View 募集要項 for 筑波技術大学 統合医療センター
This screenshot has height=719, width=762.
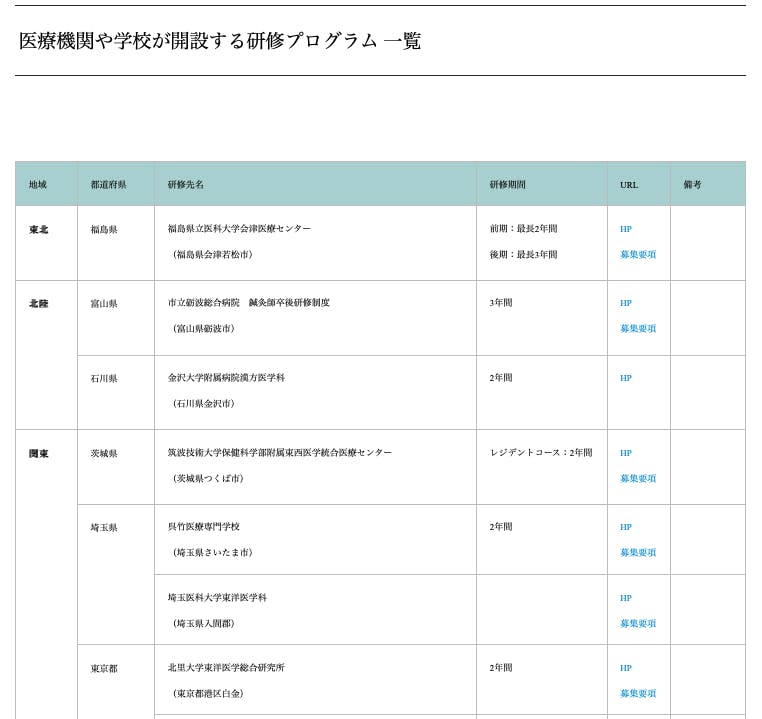coord(638,479)
